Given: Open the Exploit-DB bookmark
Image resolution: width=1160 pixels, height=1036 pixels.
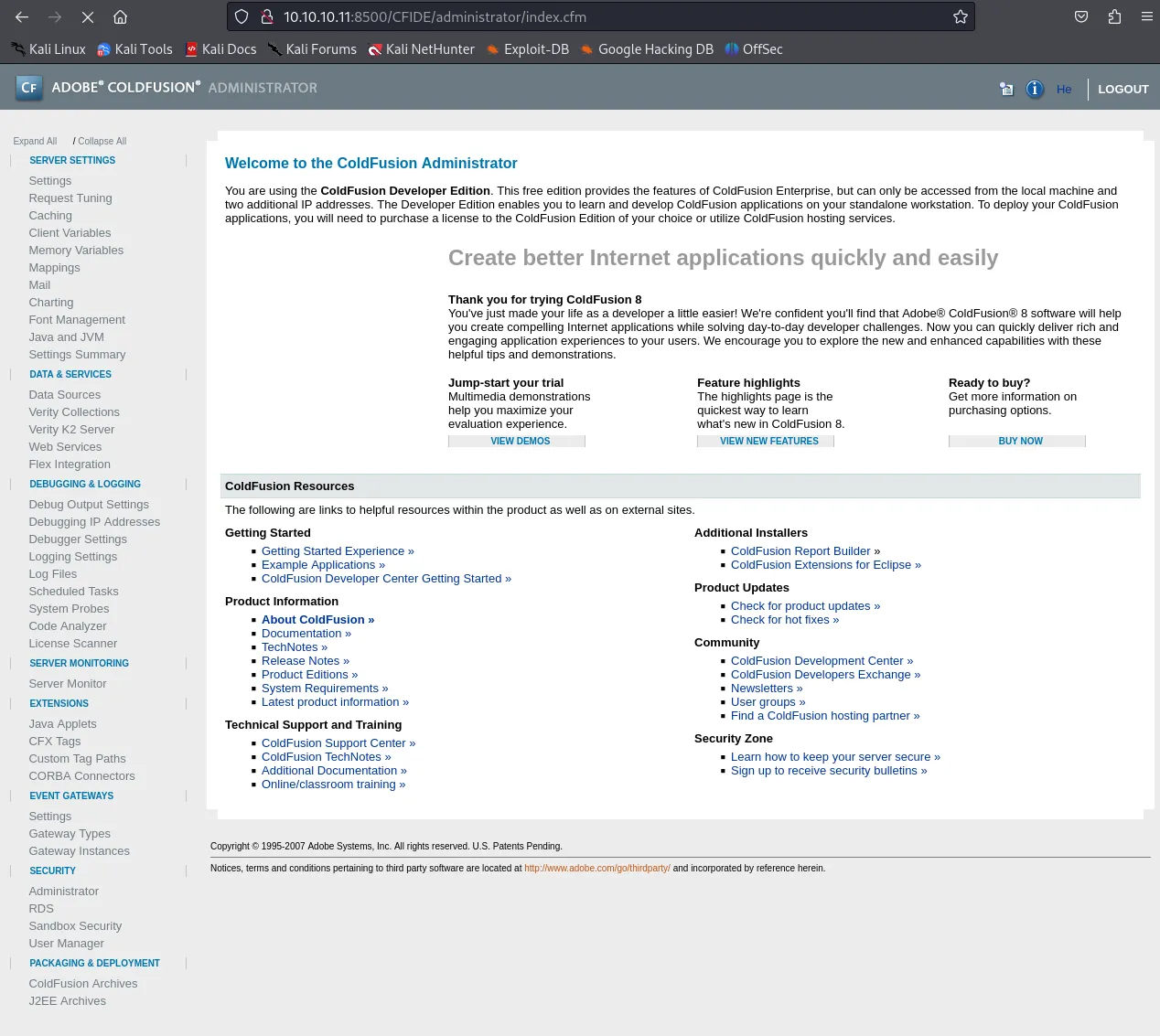Looking at the screenshot, I should click(527, 49).
